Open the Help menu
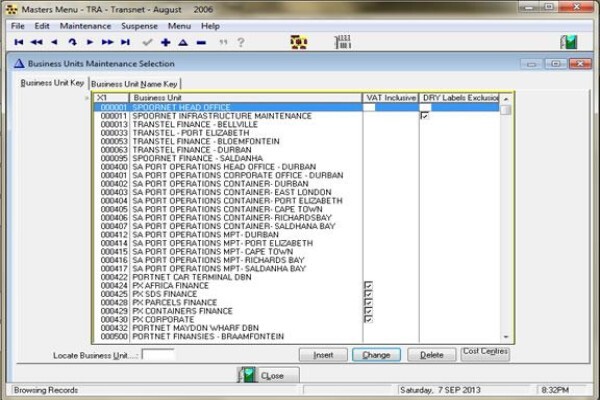Viewport: 600px width, 400px height. click(x=210, y=26)
